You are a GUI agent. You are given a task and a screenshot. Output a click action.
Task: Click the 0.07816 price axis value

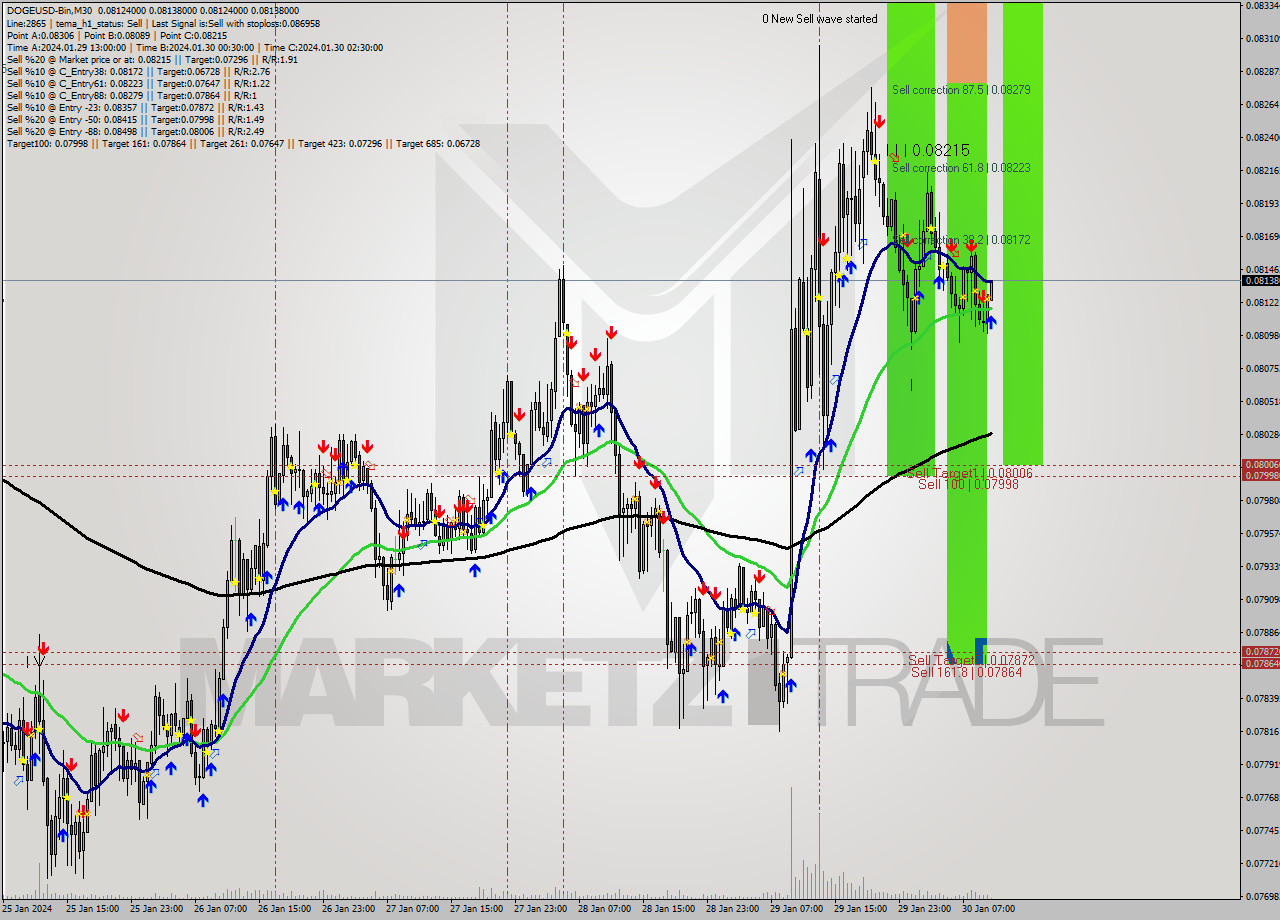pyautogui.click(x=1262, y=732)
